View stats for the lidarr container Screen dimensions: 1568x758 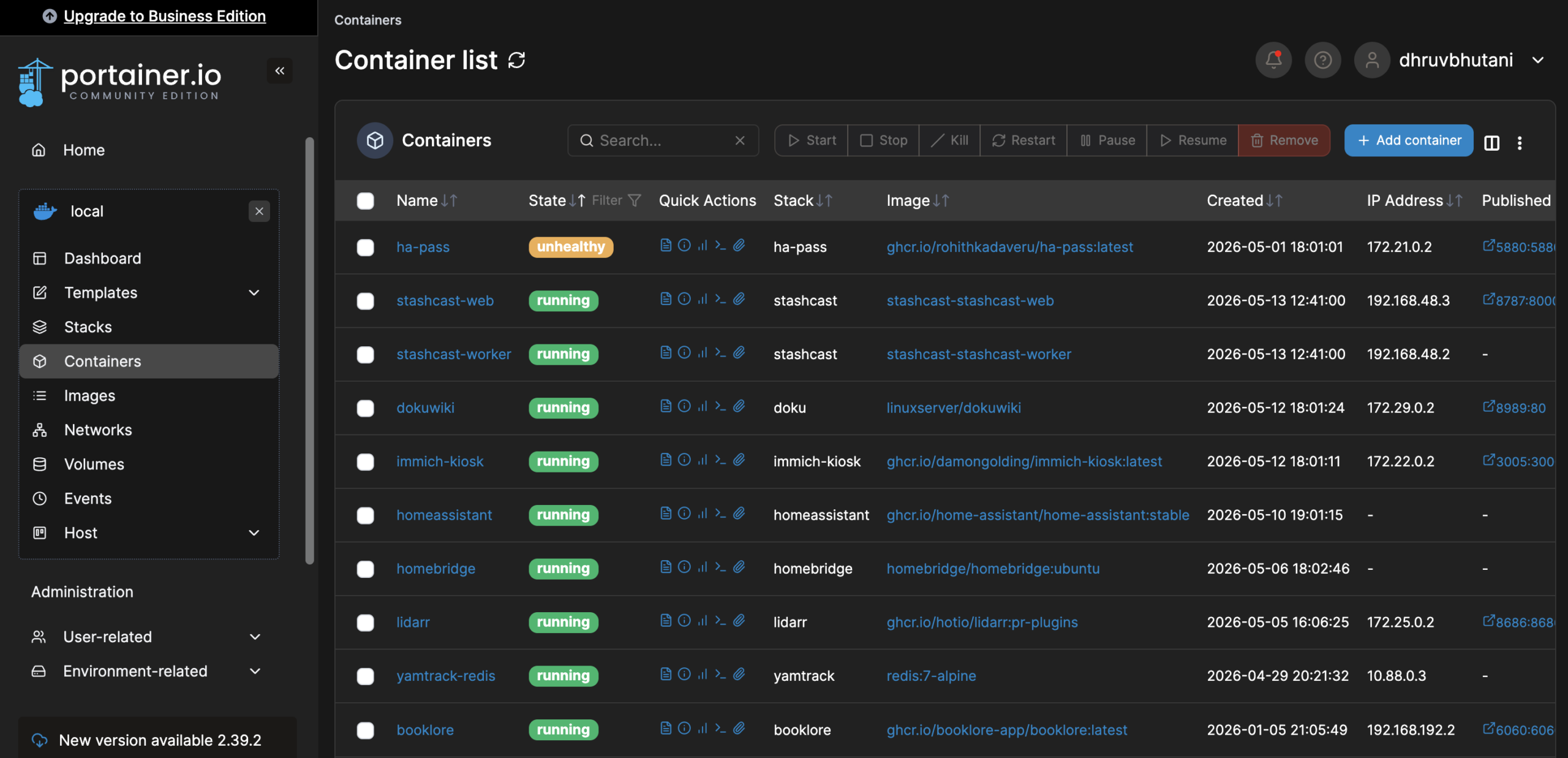tap(703, 620)
